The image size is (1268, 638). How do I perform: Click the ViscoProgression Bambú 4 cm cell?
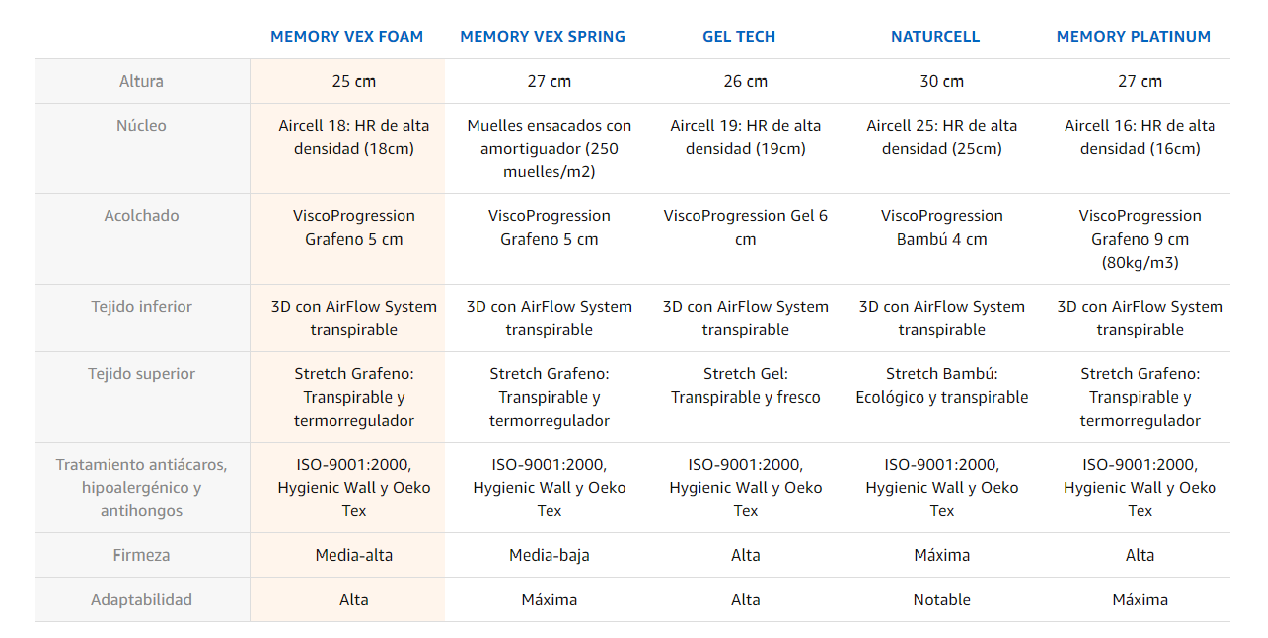(x=941, y=239)
